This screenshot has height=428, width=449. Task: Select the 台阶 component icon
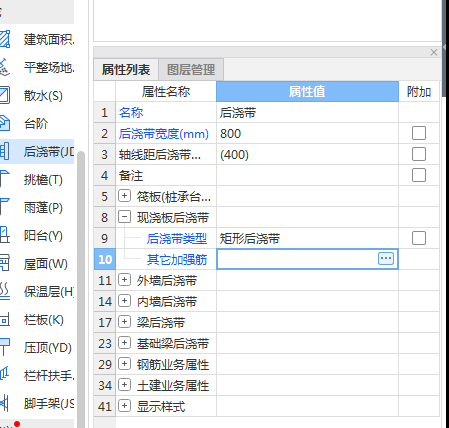point(5,123)
